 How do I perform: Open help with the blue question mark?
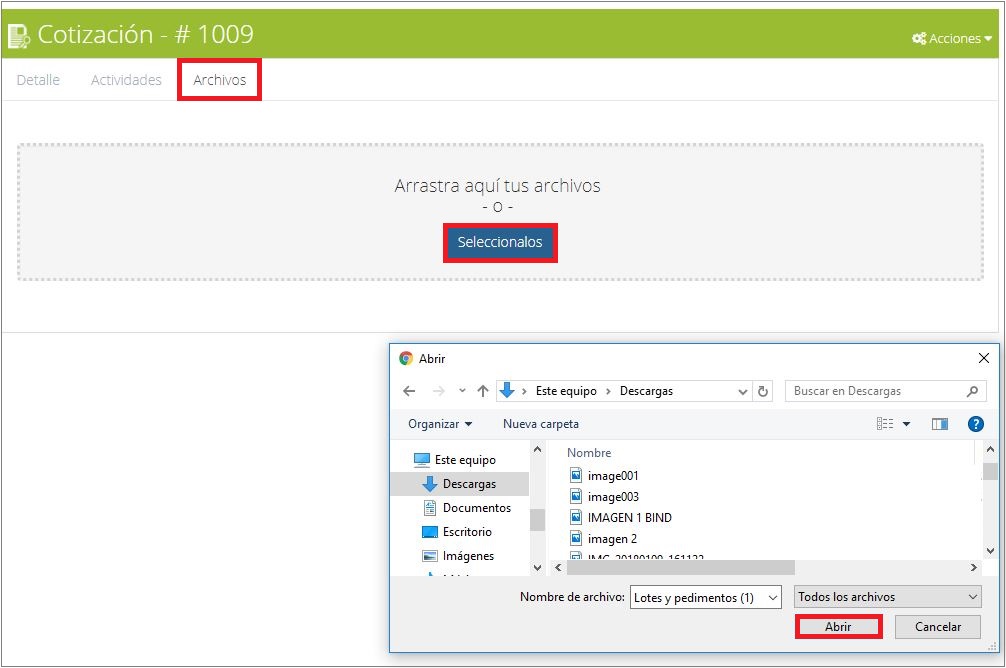[x=976, y=424]
